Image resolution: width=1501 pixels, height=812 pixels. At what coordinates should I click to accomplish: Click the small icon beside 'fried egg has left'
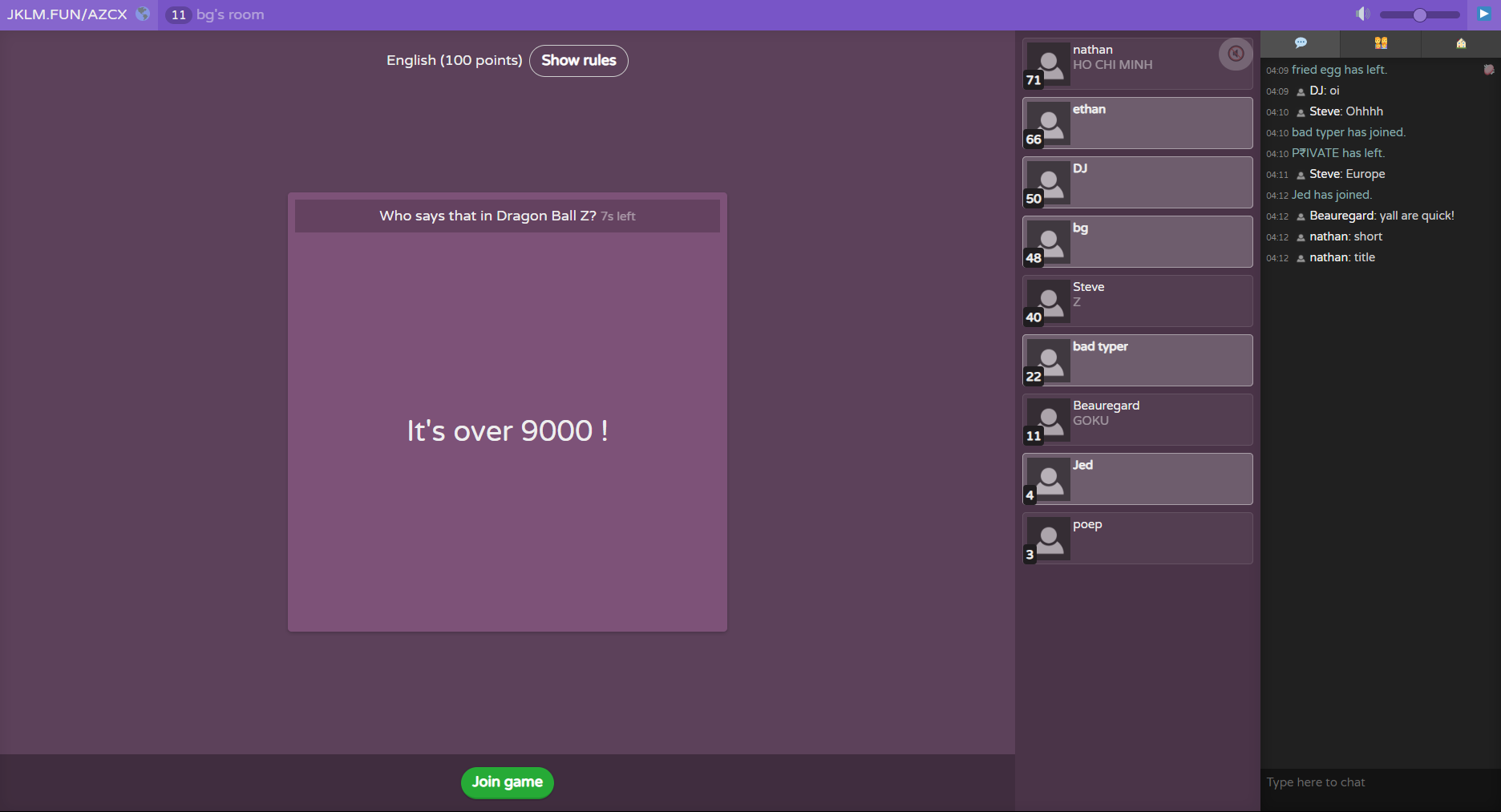[x=1487, y=70]
